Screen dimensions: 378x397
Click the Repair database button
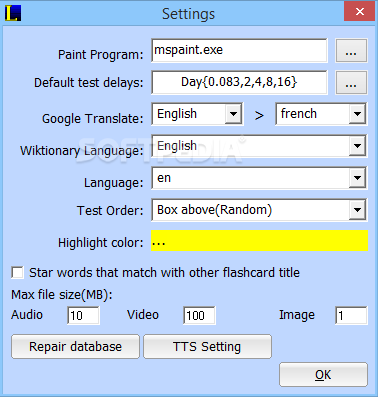[x=75, y=347]
